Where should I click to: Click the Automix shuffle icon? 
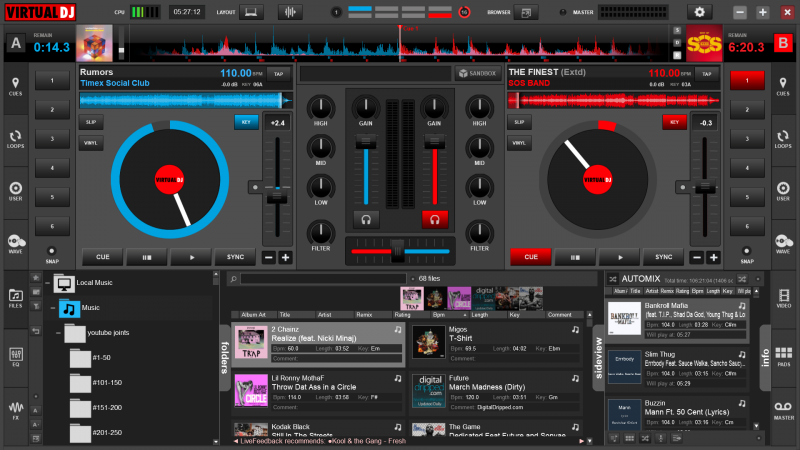click(613, 279)
